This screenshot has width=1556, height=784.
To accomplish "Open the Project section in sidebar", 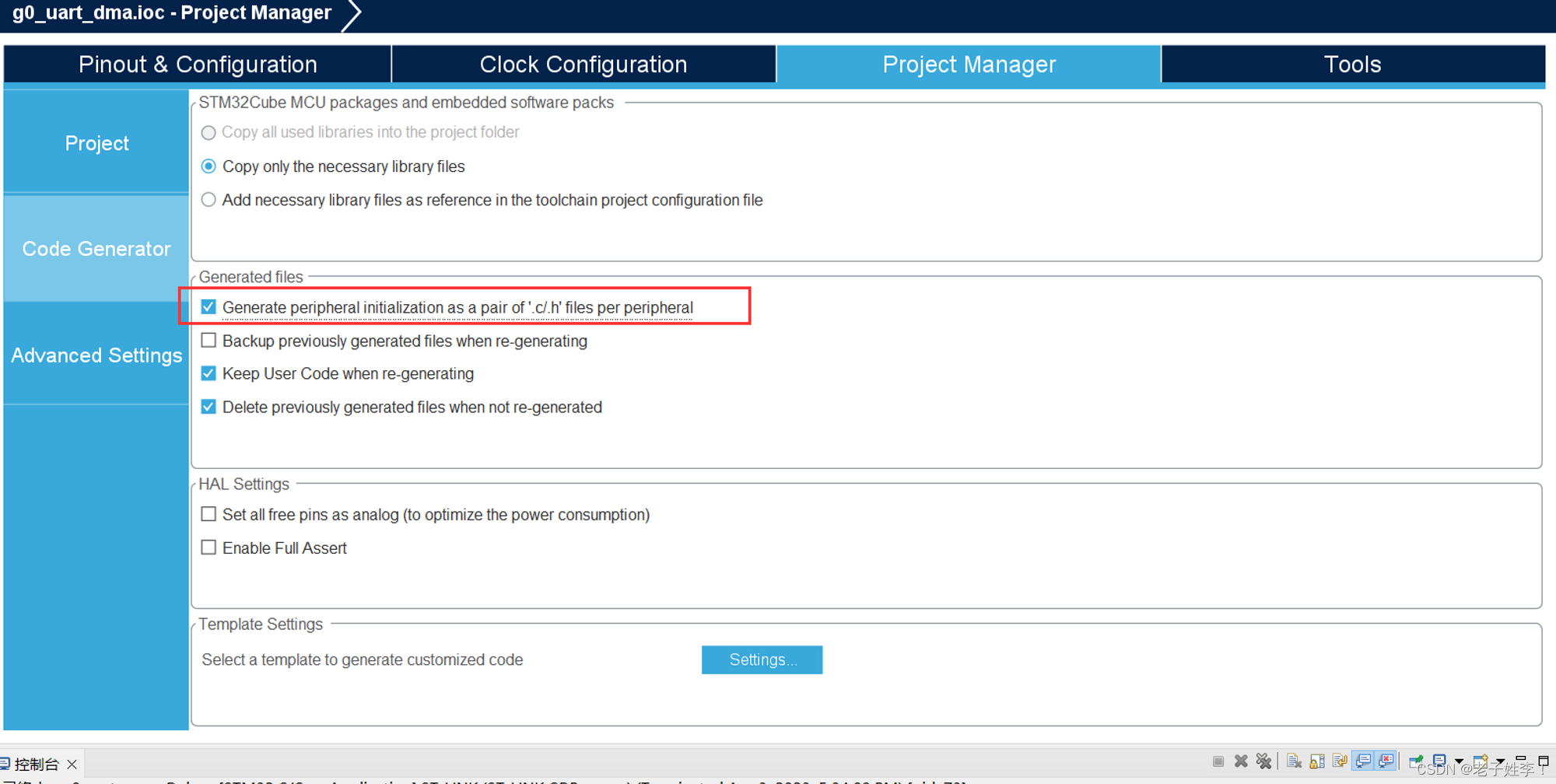I will (96, 143).
